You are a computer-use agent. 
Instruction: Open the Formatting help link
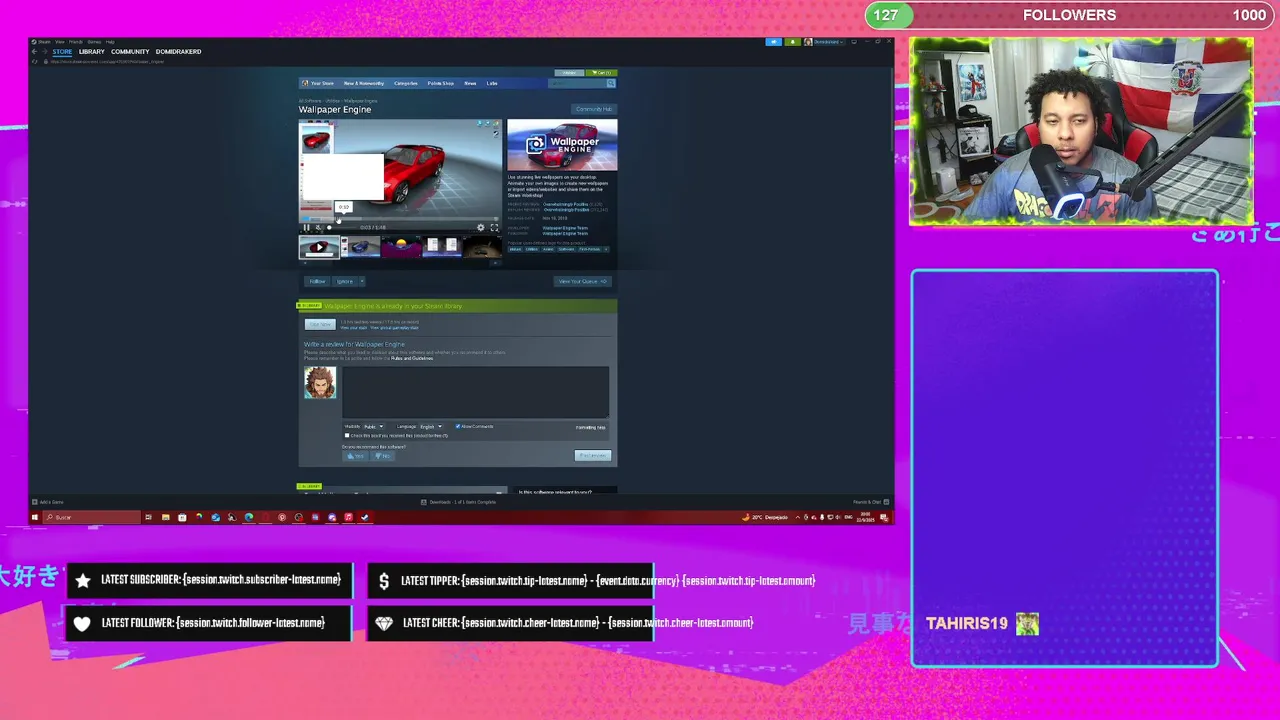(590, 427)
